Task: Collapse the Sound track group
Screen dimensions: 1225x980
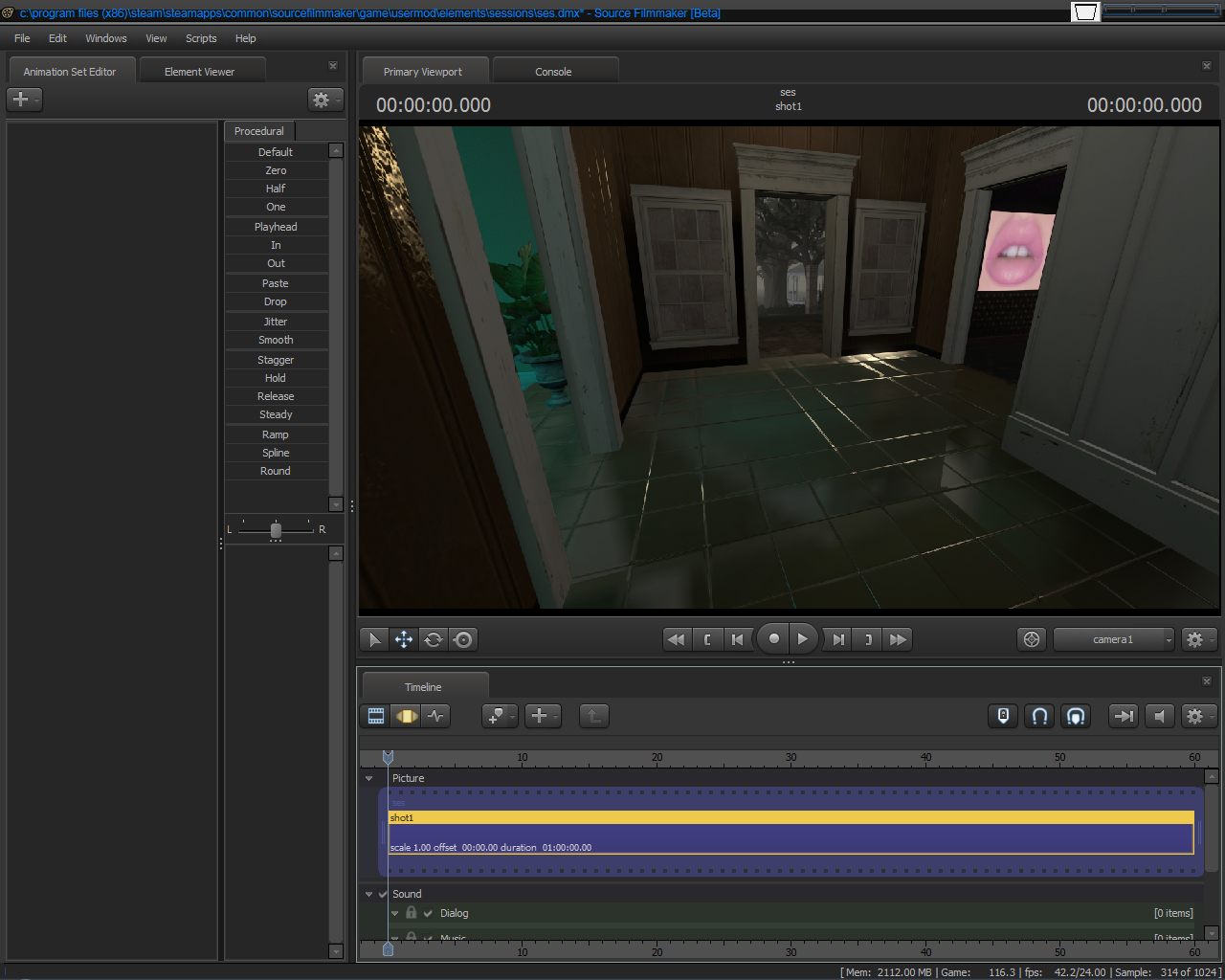Action: coord(369,894)
